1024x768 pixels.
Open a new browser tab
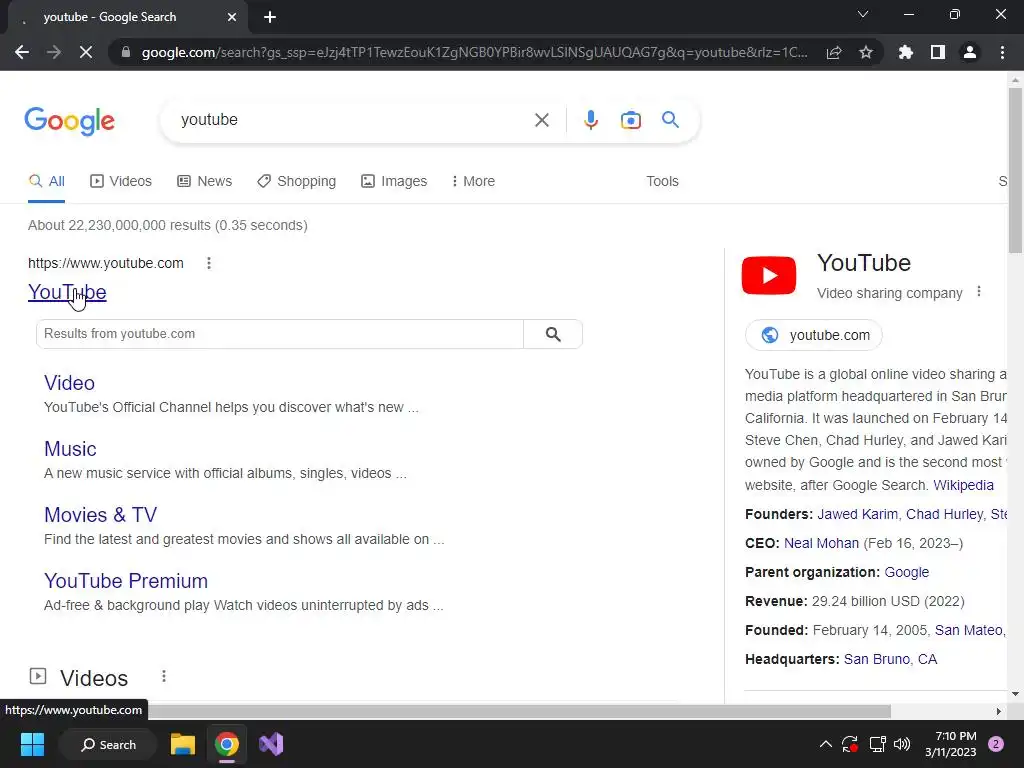[270, 17]
